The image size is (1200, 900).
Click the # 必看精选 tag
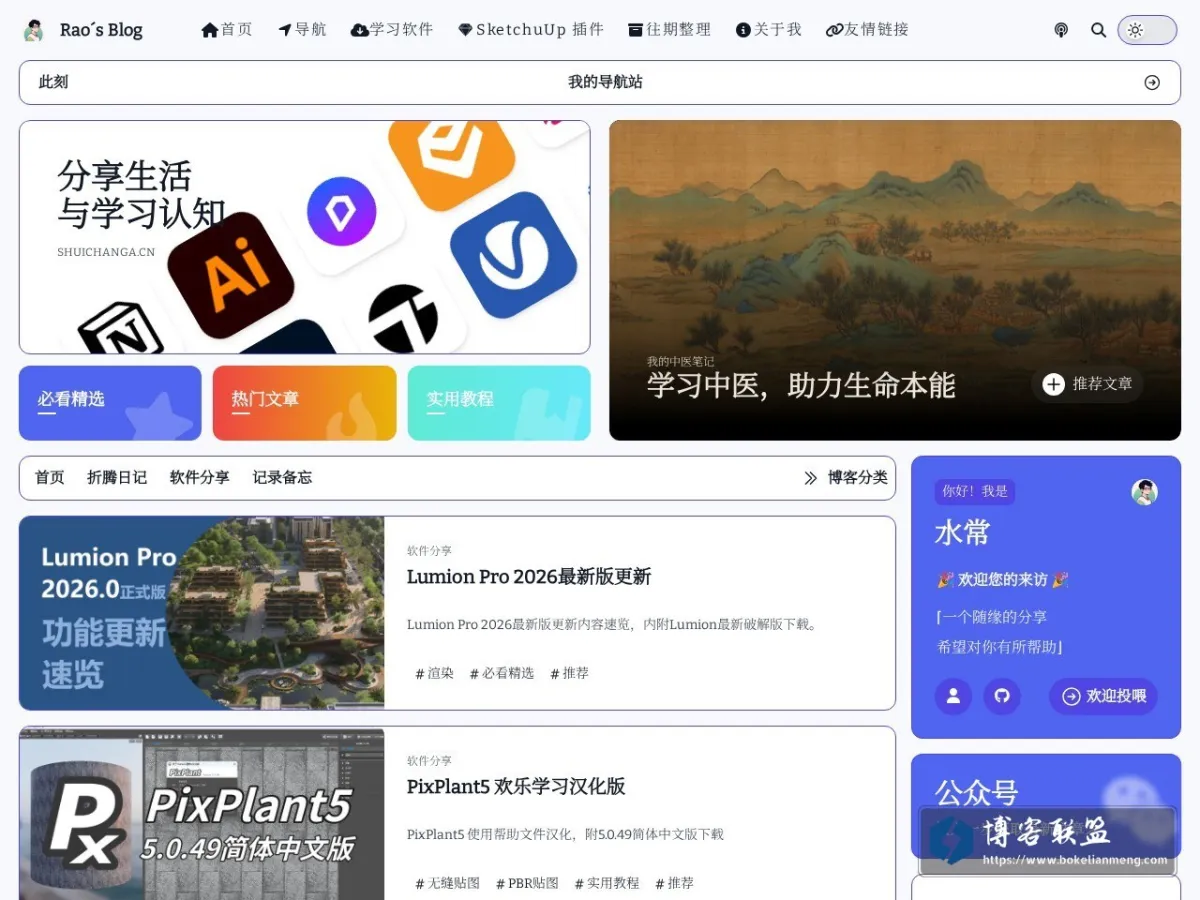coord(502,674)
